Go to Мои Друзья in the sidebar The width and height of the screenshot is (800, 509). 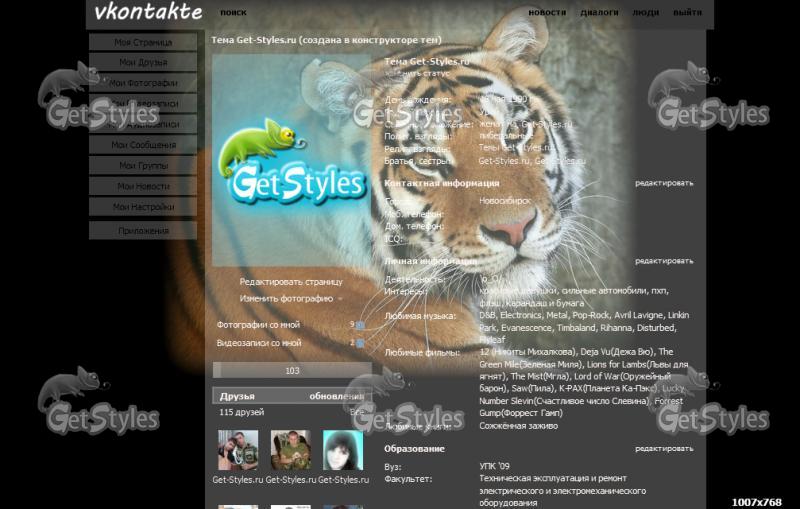[x=143, y=62]
